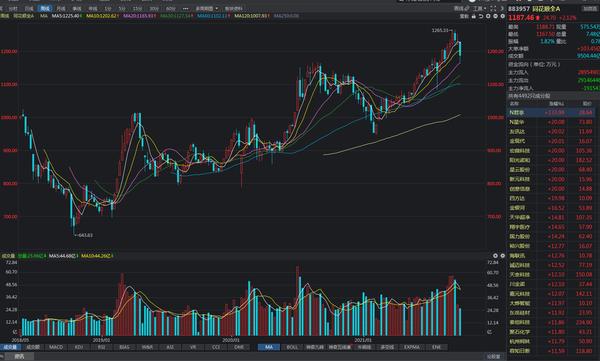Select the 日线 daily period tab

click(29, 8)
